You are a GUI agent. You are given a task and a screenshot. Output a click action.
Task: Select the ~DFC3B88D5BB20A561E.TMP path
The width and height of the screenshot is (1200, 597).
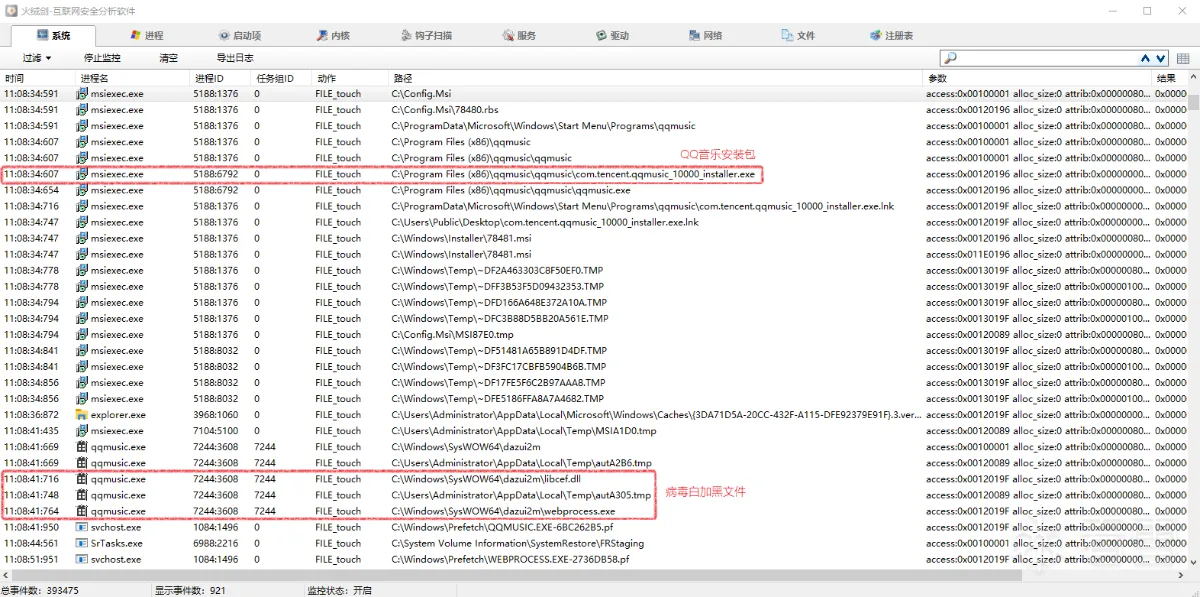[500, 318]
